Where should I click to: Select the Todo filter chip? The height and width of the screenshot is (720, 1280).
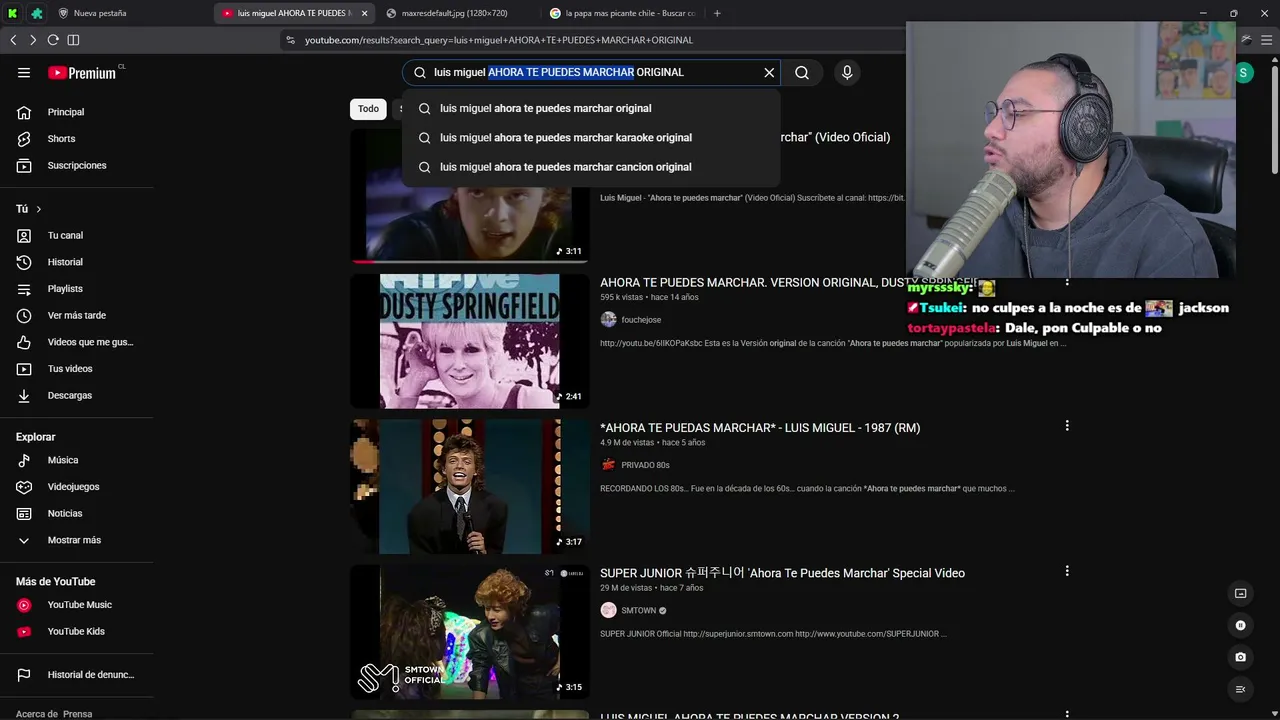(x=368, y=109)
